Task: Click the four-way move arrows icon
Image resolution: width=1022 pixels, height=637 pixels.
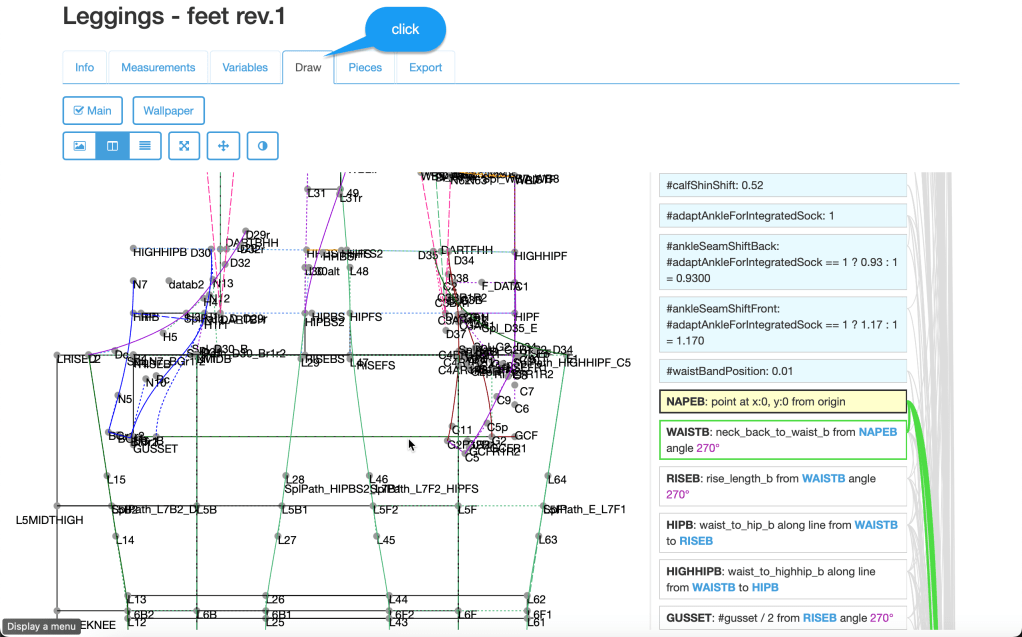Action: coord(223,146)
